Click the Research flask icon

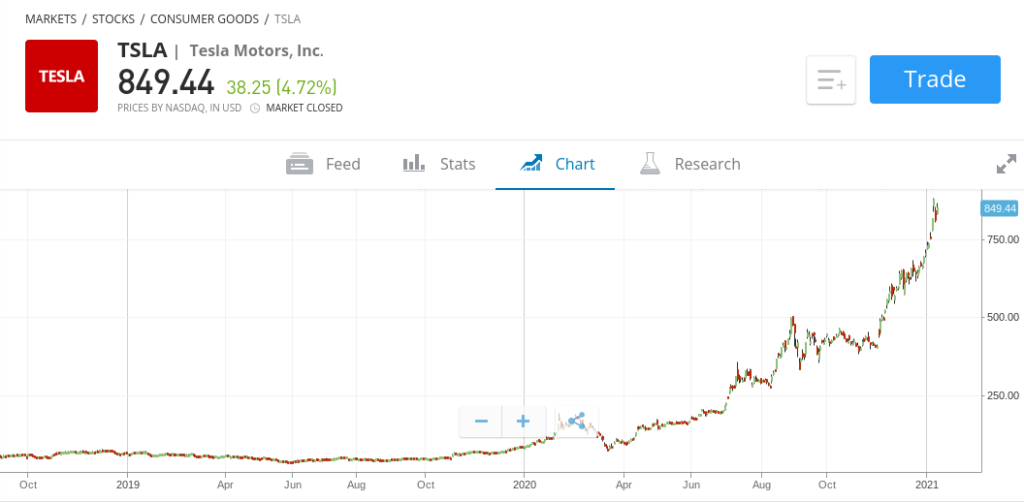click(x=651, y=163)
